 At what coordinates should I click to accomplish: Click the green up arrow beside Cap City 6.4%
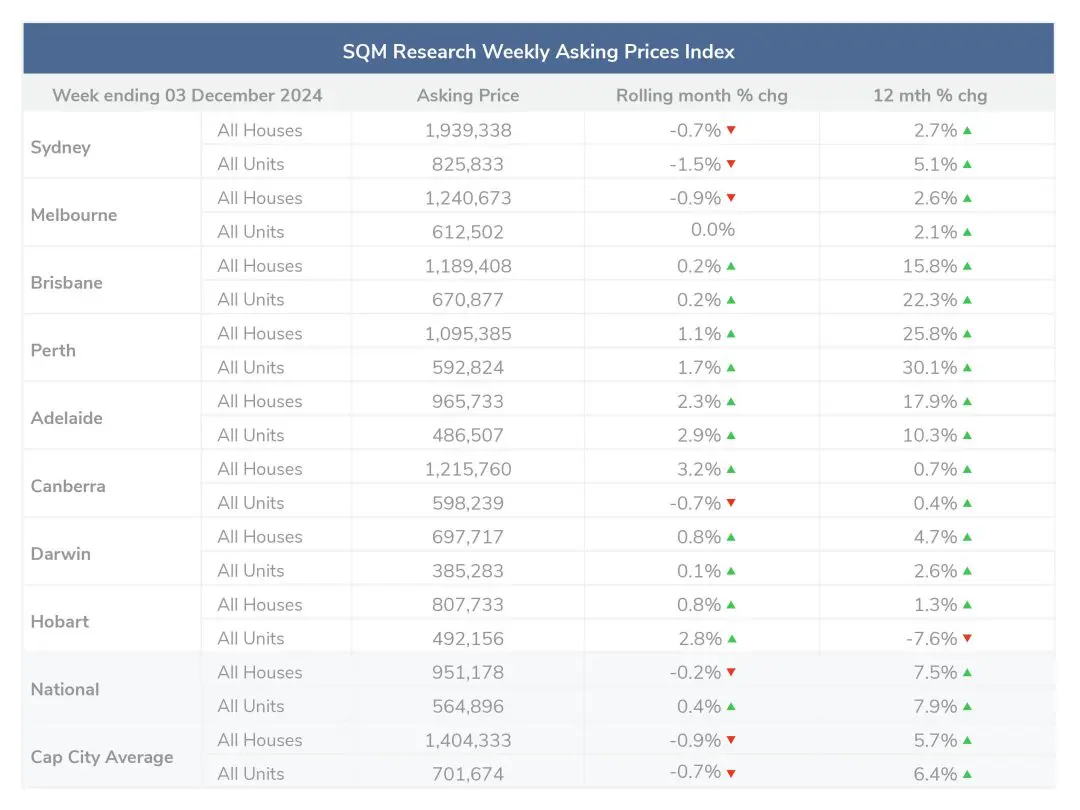pos(967,773)
